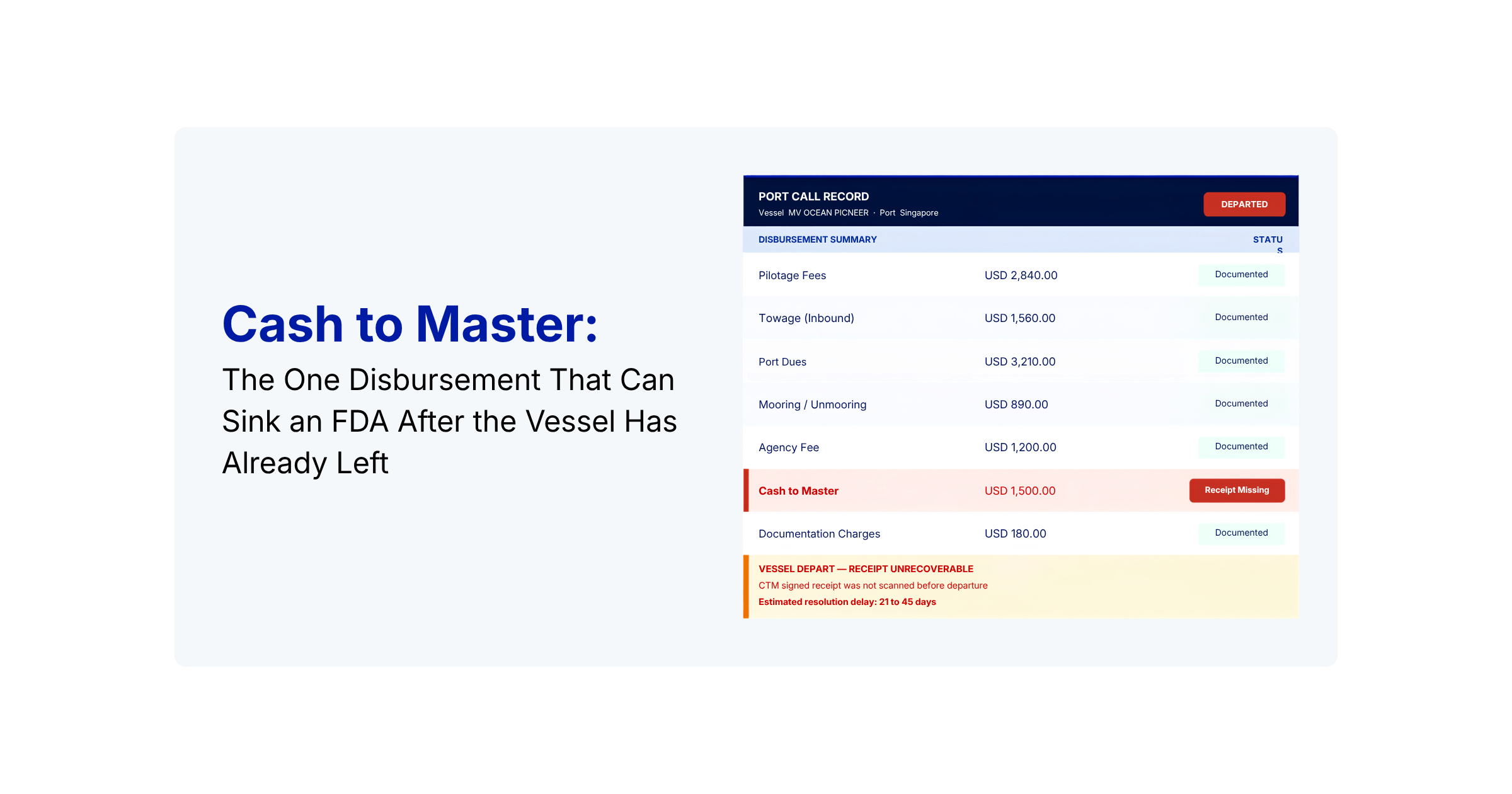Click the Receipt Missing badge
The width and height of the screenshot is (1512, 794).
[1237, 490]
